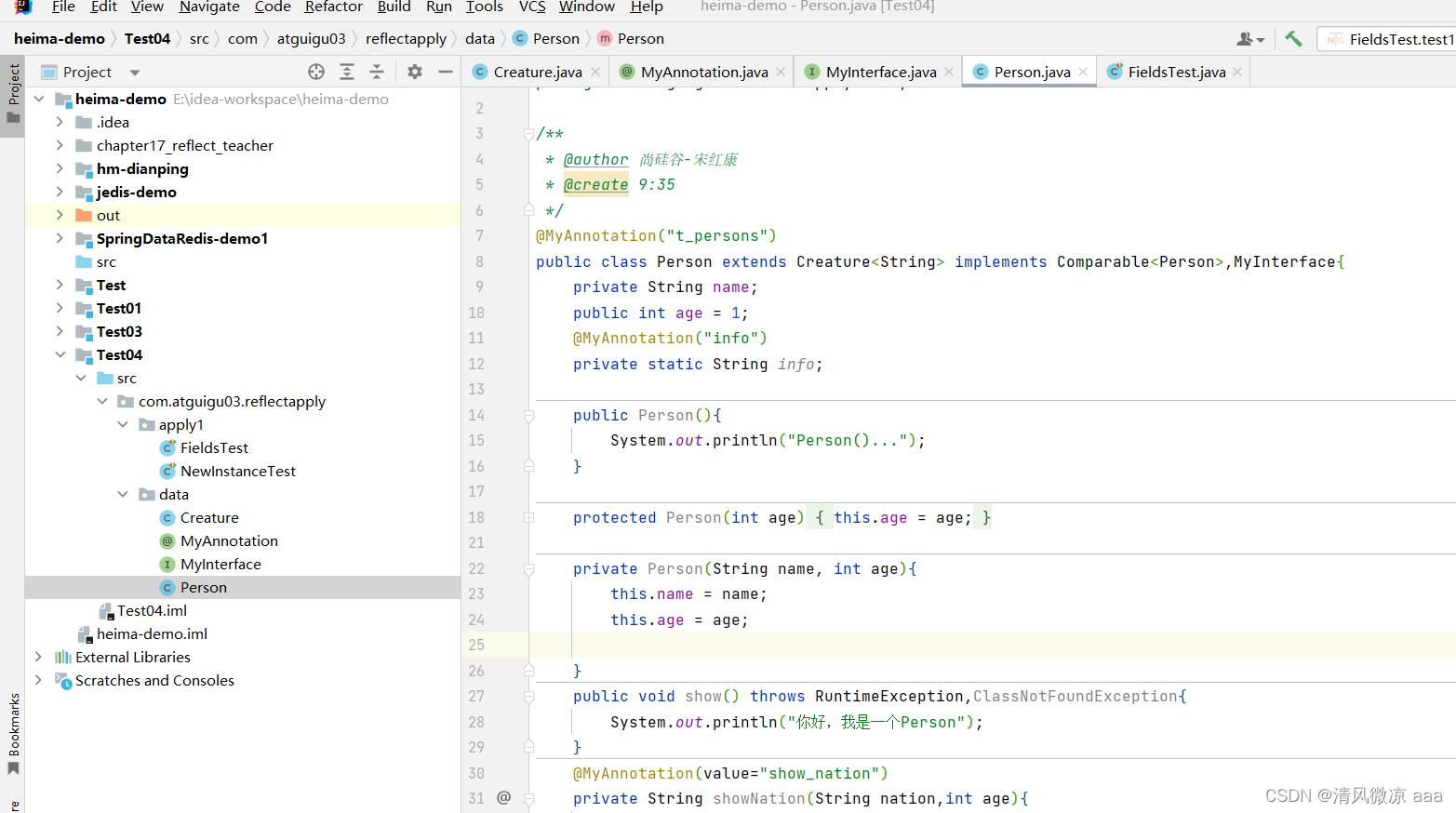
Task: Click line number 13 in the gutter
Action: 476,390
